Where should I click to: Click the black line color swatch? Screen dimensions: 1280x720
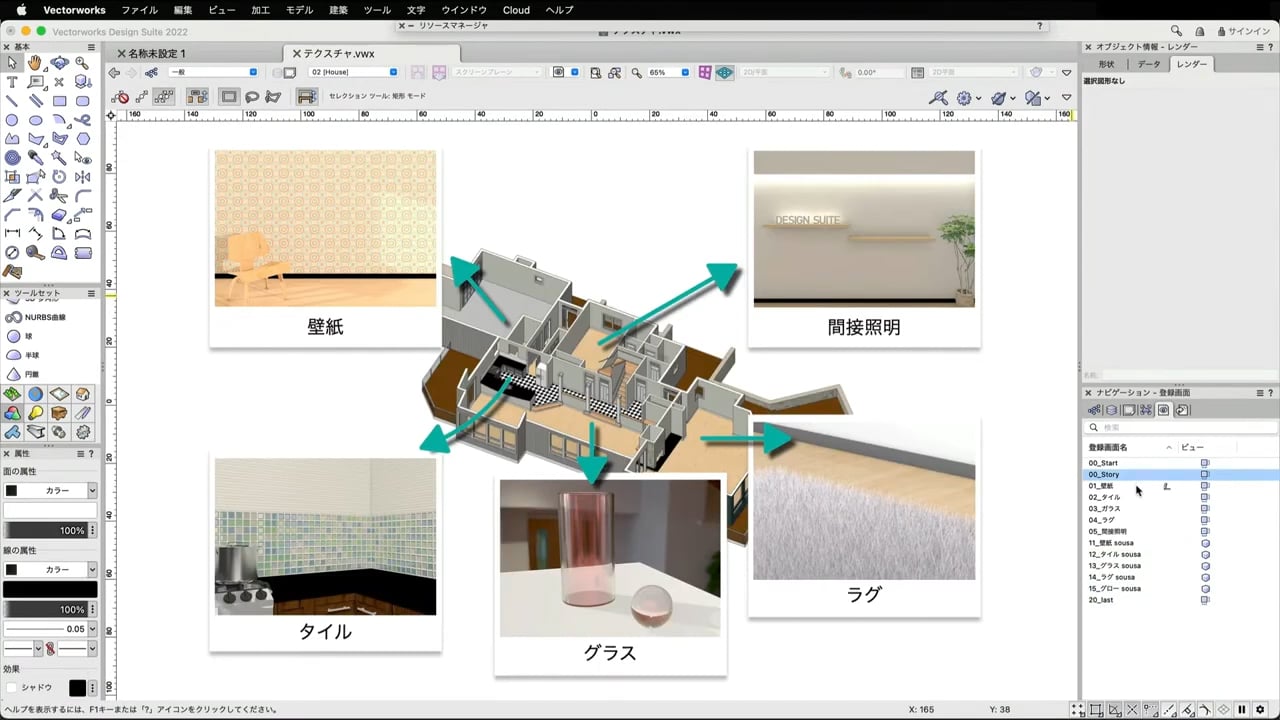50,589
